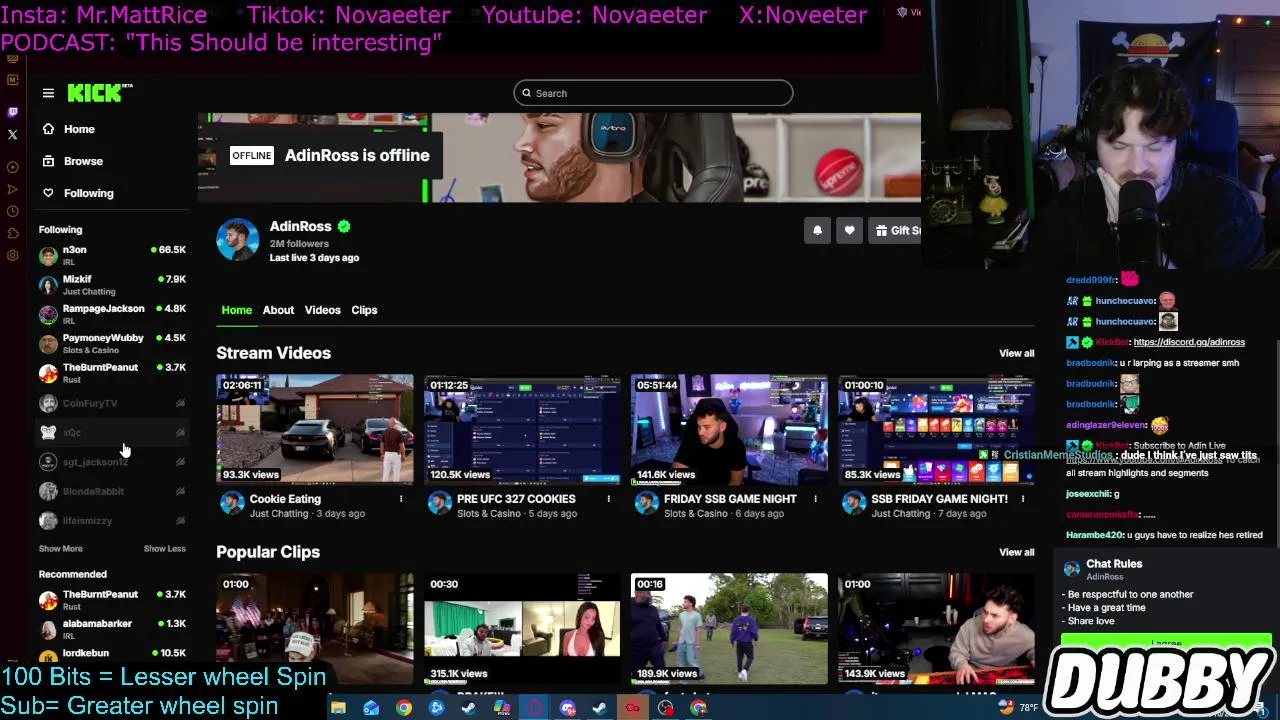Screen dimensions: 1280x720
Task: Click Mizkif's avatar in Following list
Action: coord(48,285)
